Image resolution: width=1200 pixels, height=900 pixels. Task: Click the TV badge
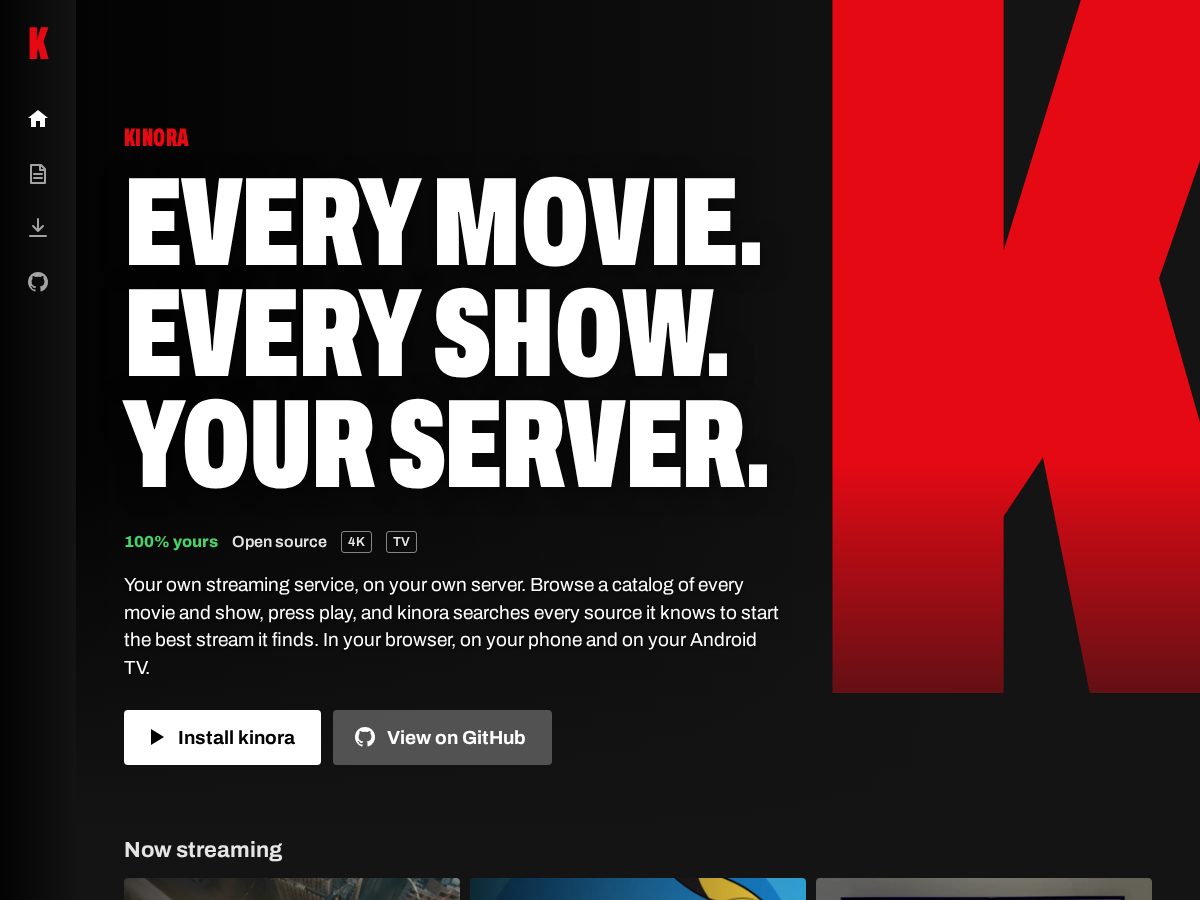(401, 542)
